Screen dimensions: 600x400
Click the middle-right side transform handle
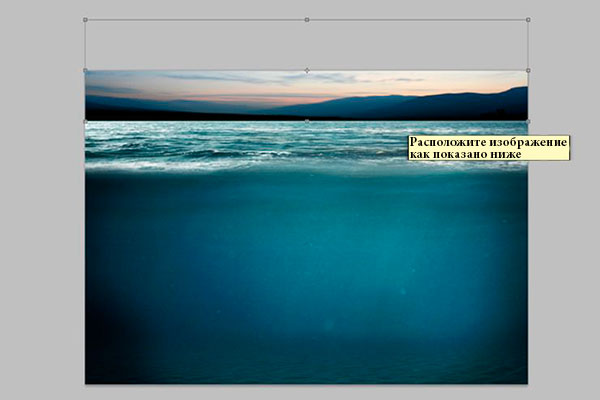tap(528, 70)
